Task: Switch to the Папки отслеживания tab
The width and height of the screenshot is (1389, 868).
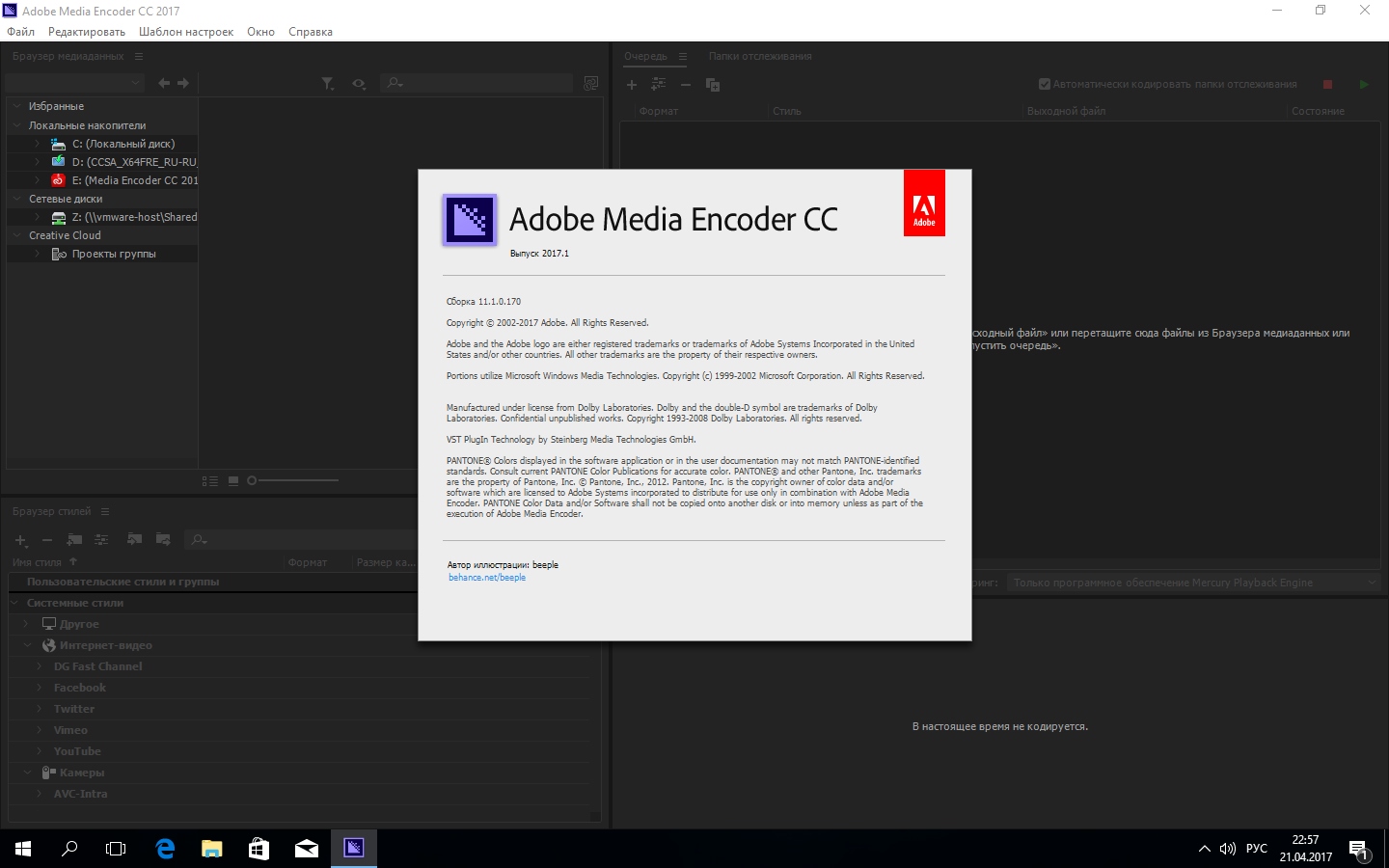Action: (760, 56)
